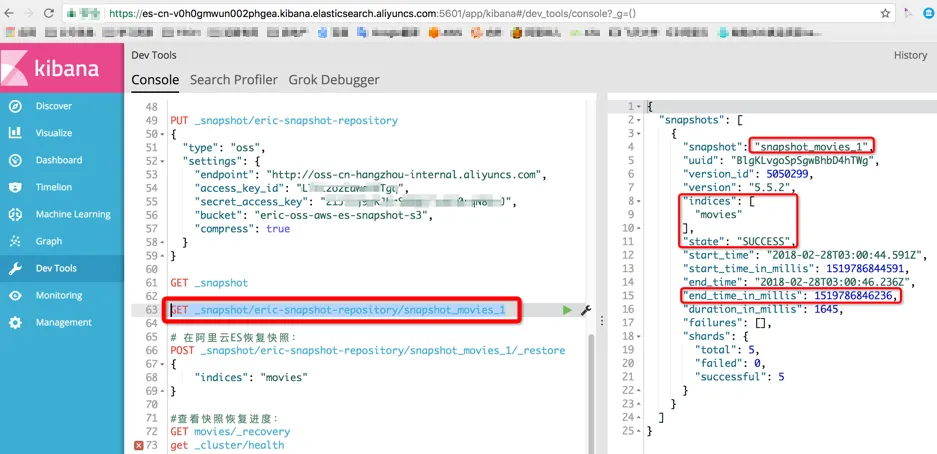
Task: Click the error marker on line 73
Action: [x=139, y=445]
